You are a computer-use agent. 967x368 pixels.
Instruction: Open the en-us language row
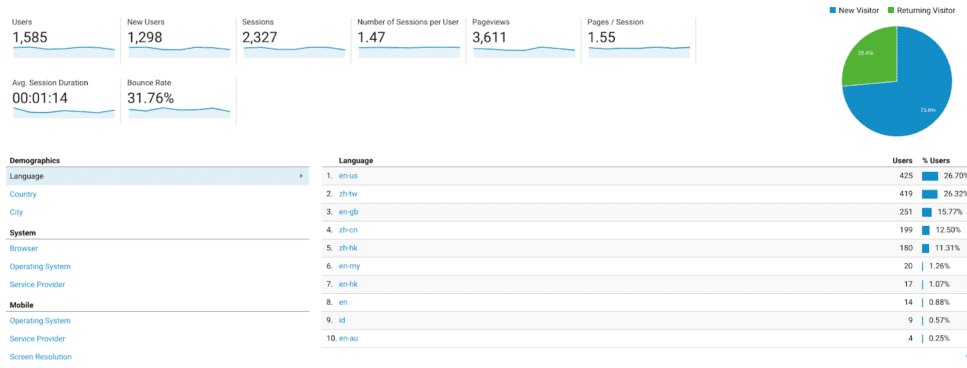(348, 176)
